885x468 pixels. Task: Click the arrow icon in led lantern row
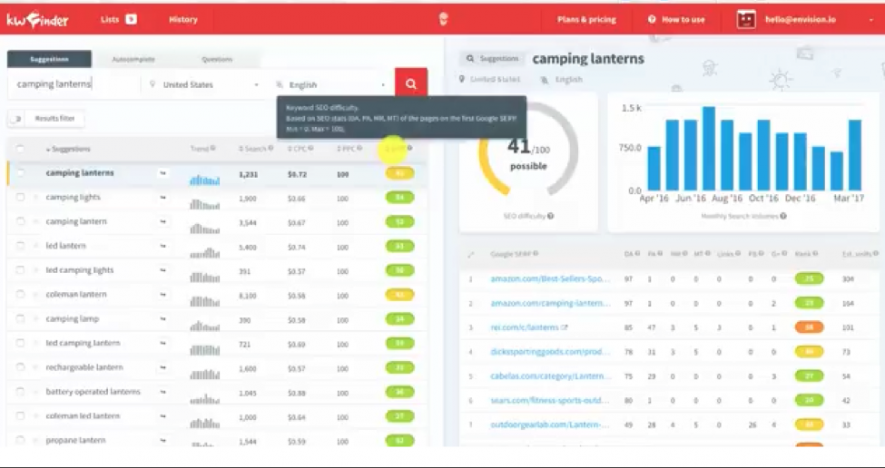(x=163, y=246)
